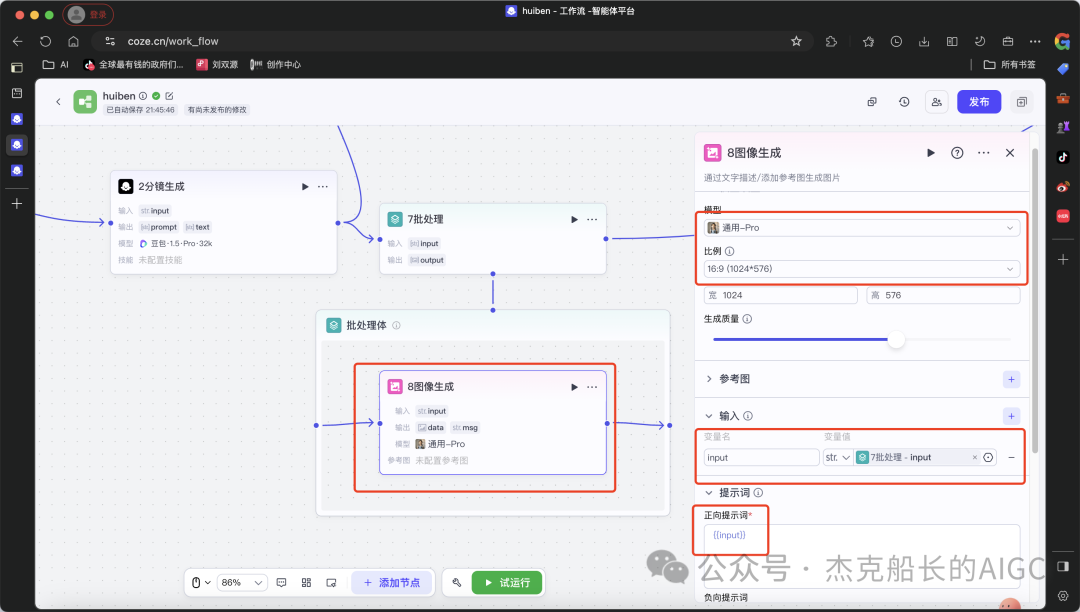Collapse the 提示词 section
This screenshot has height=612, width=1080.
[709, 493]
